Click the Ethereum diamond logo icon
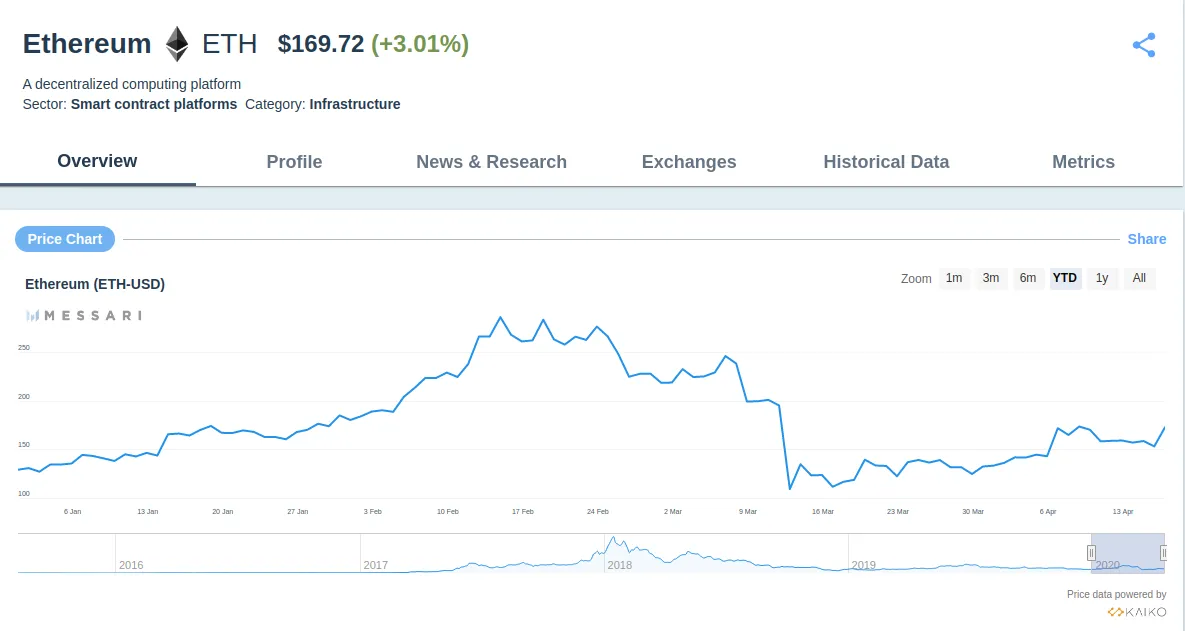This screenshot has width=1185, height=631. pos(177,44)
